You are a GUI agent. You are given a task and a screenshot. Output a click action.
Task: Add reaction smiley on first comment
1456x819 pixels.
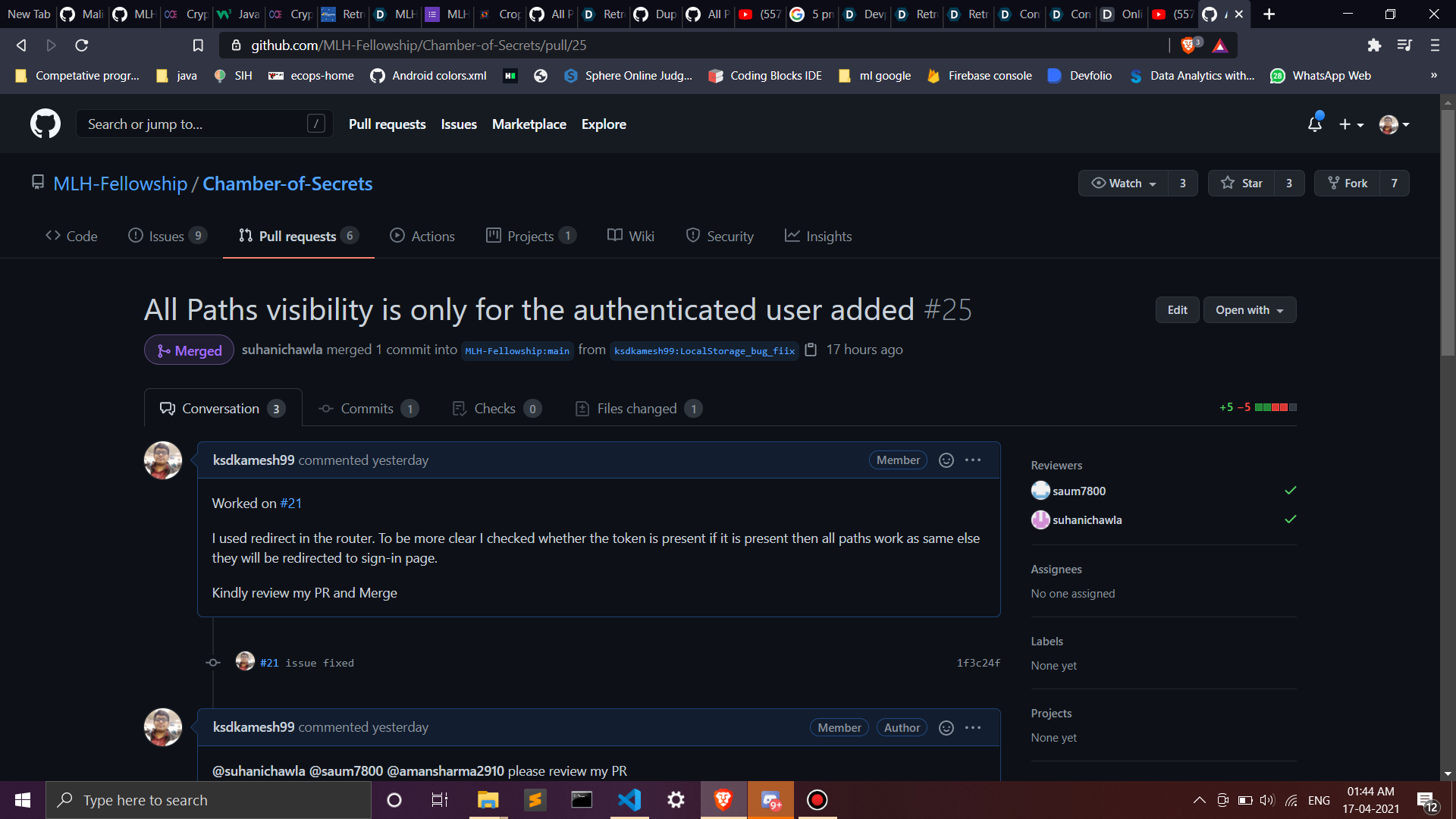[946, 460]
